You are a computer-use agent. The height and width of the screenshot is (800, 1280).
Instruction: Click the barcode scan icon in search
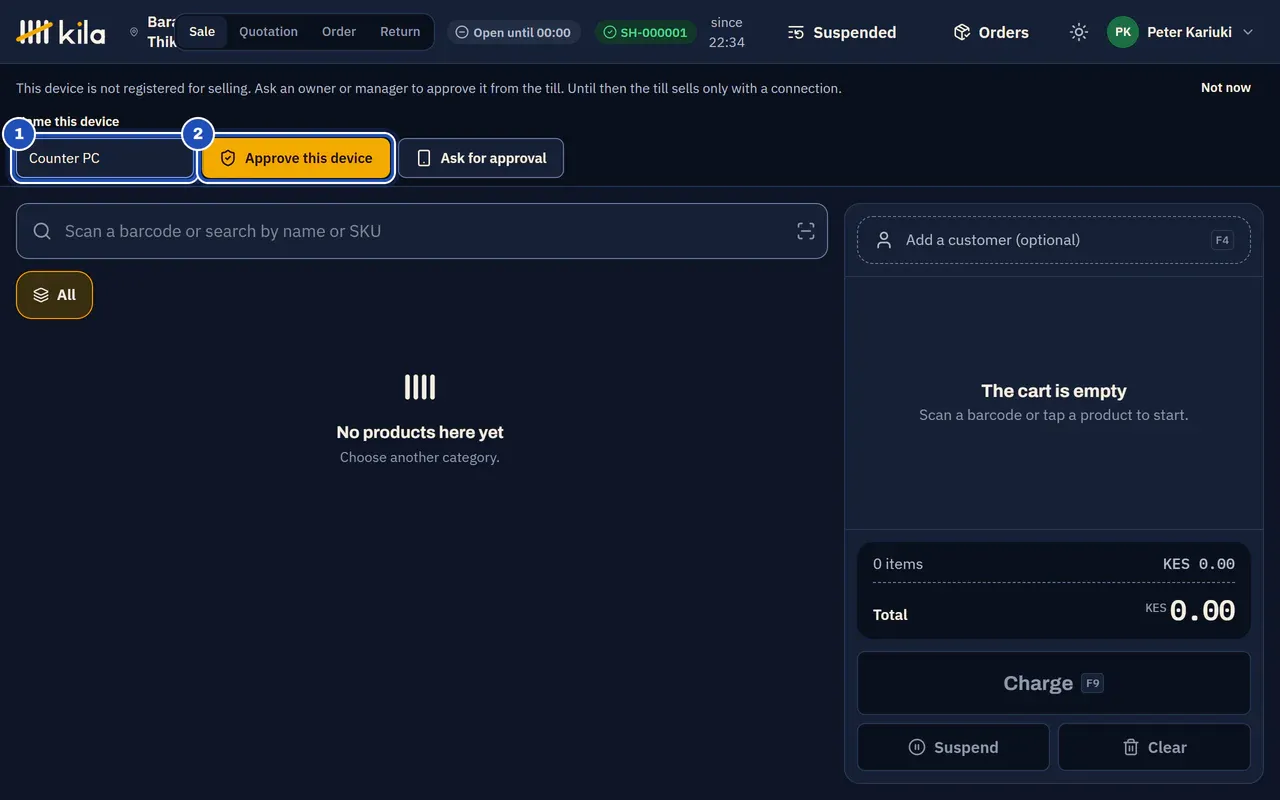click(x=806, y=231)
